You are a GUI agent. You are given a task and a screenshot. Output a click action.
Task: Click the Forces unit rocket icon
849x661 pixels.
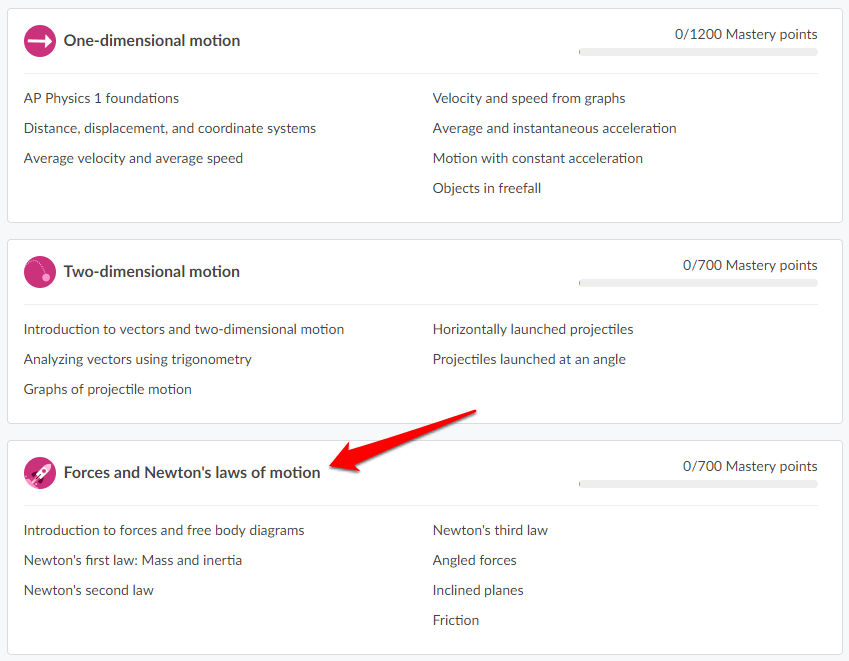[x=40, y=473]
